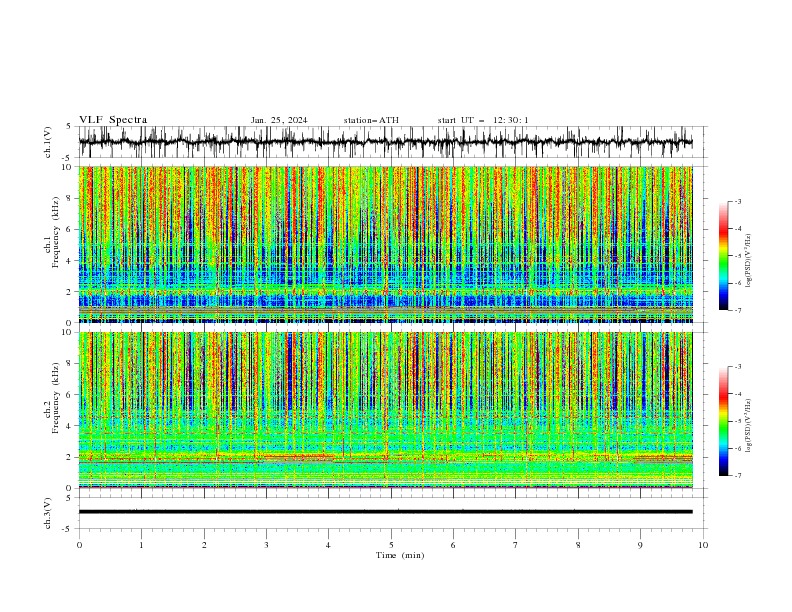The width and height of the screenshot is (792, 612).
Task: Click the 'ch.3(V)' axis label
Action: coord(48,513)
